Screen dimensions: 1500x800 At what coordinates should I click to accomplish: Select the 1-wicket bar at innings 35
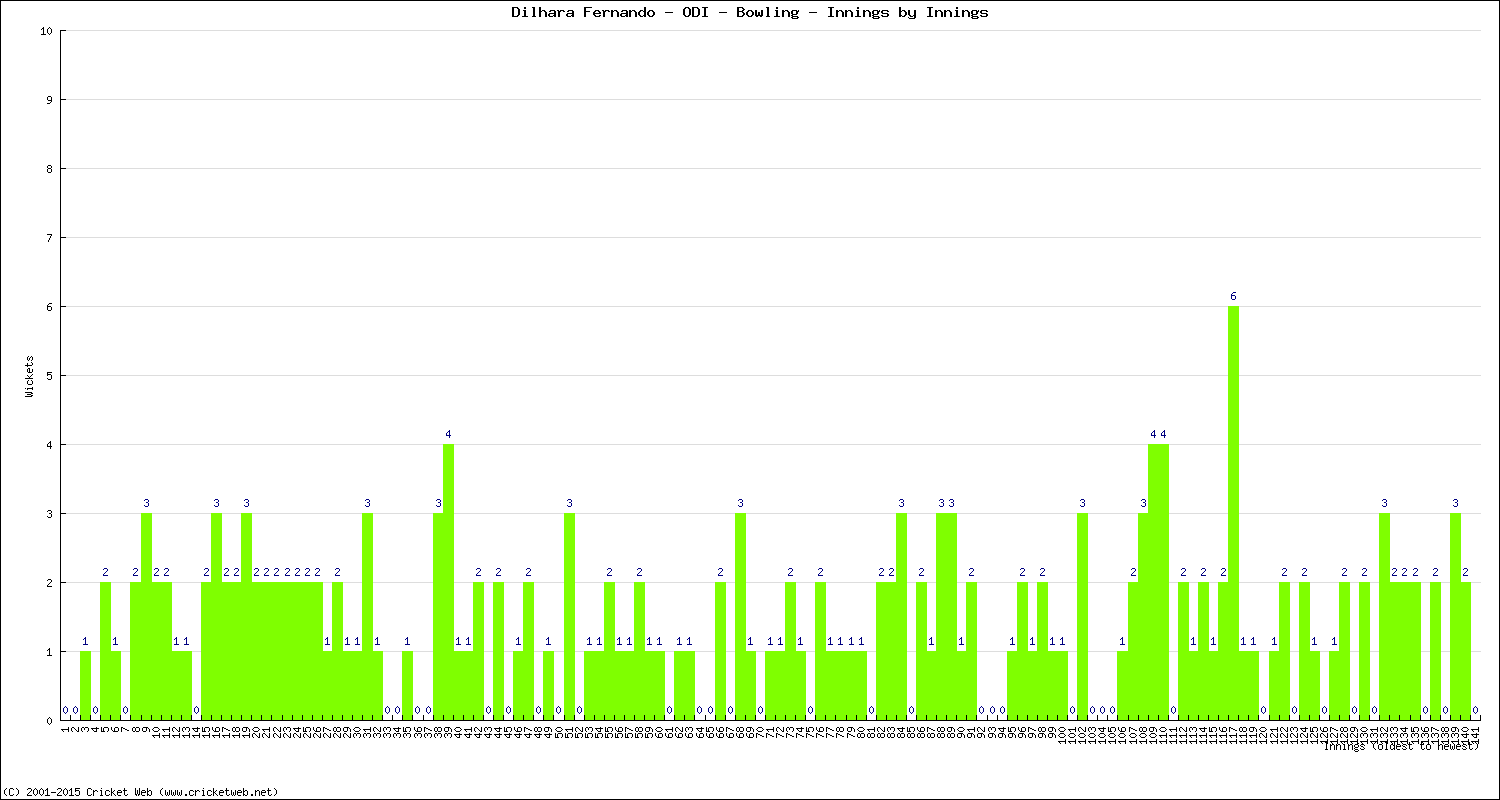407,685
